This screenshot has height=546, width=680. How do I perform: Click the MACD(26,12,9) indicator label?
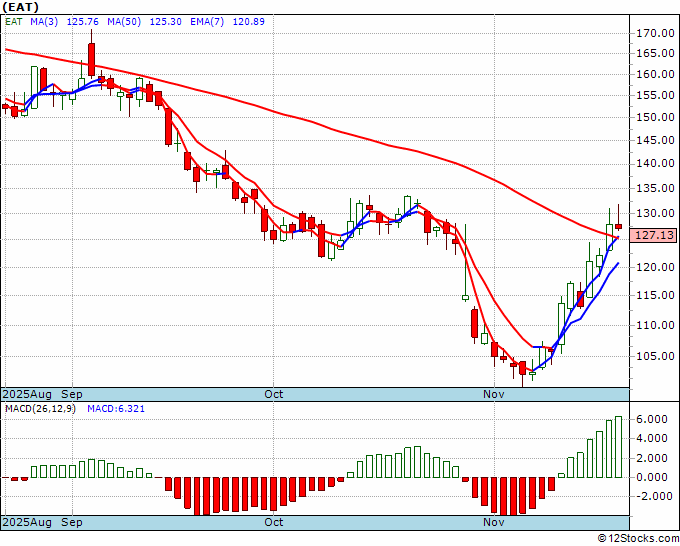tap(40, 409)
